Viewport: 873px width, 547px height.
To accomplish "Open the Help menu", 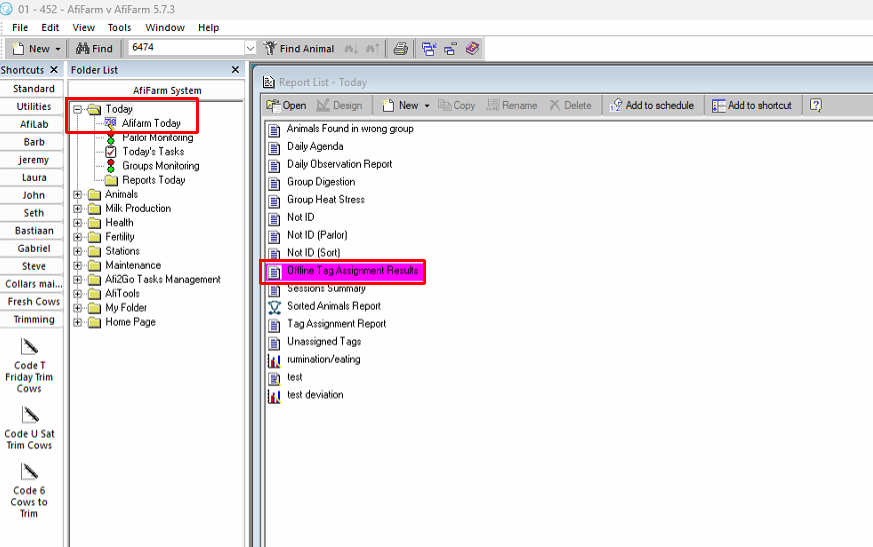I will coord(209,27).
